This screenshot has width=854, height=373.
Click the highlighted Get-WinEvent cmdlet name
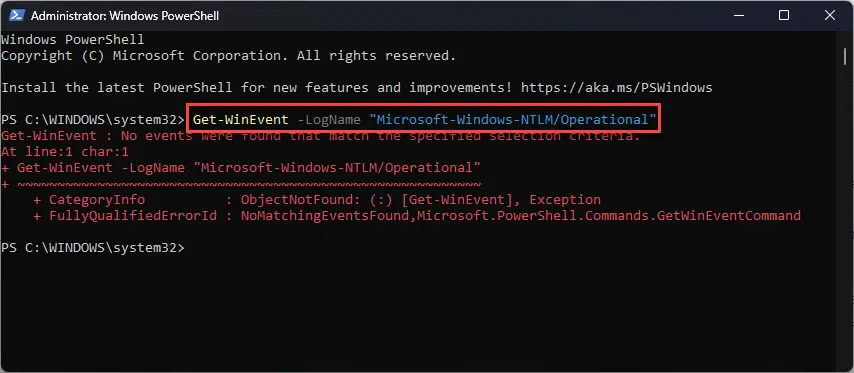pyautogui.click(x=241, y=119)
